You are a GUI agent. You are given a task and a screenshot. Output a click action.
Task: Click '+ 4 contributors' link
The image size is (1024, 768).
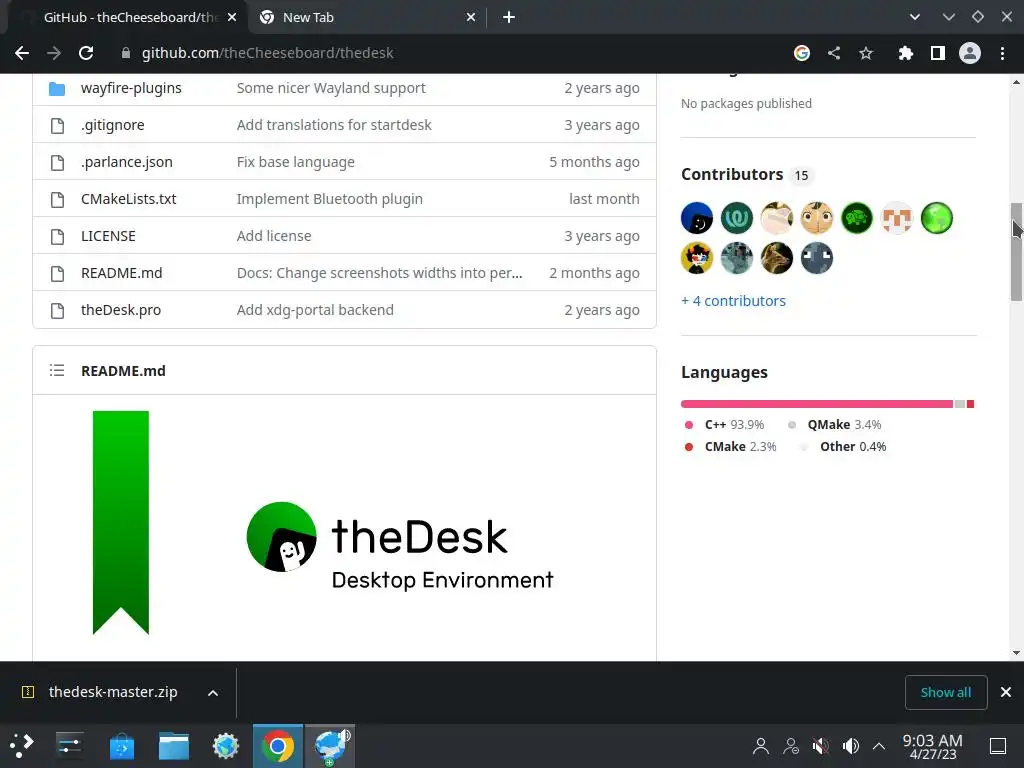733,301
